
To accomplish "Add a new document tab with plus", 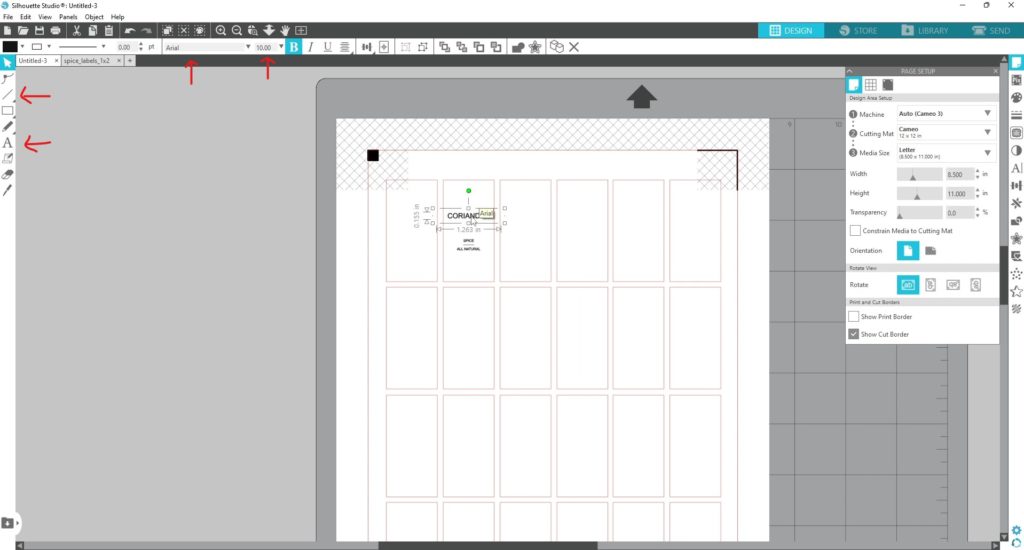I will tap(130, 61).
